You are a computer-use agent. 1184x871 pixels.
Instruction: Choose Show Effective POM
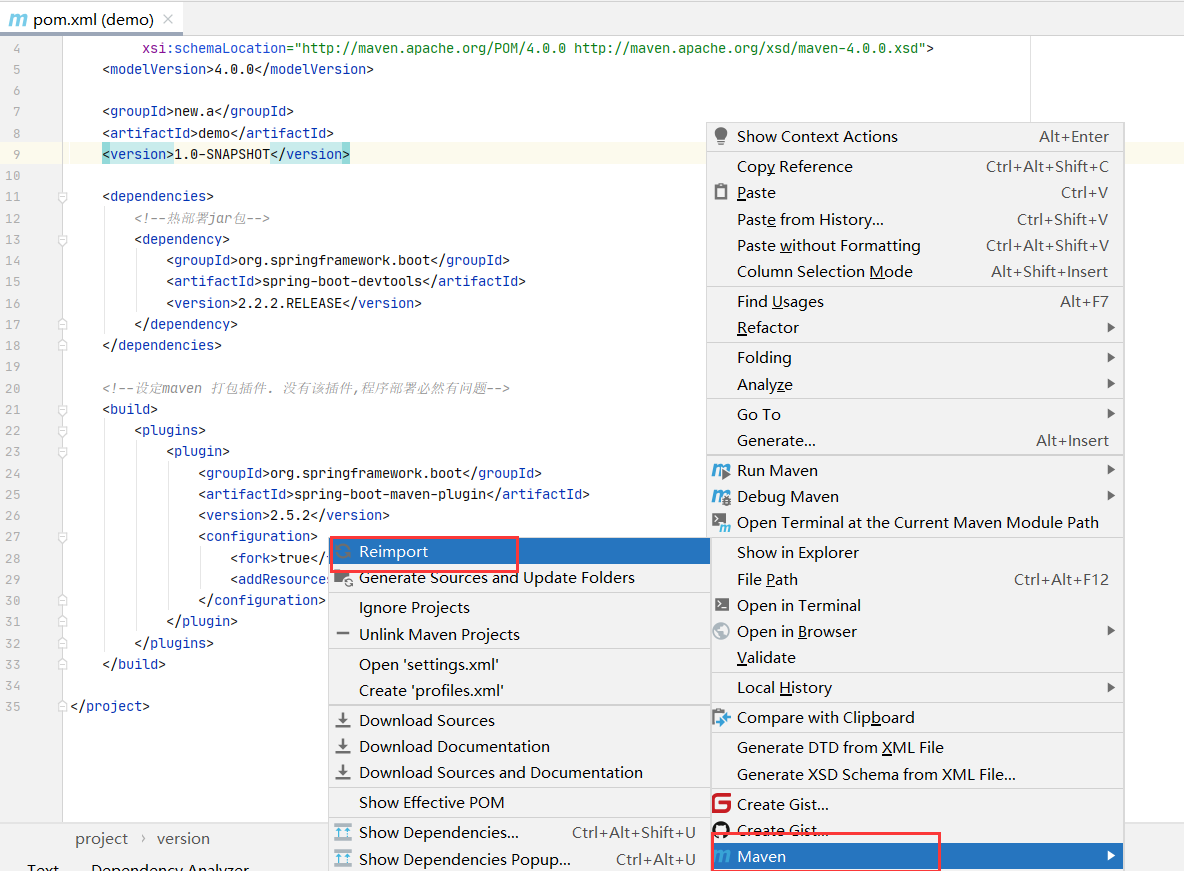point(520,802)
